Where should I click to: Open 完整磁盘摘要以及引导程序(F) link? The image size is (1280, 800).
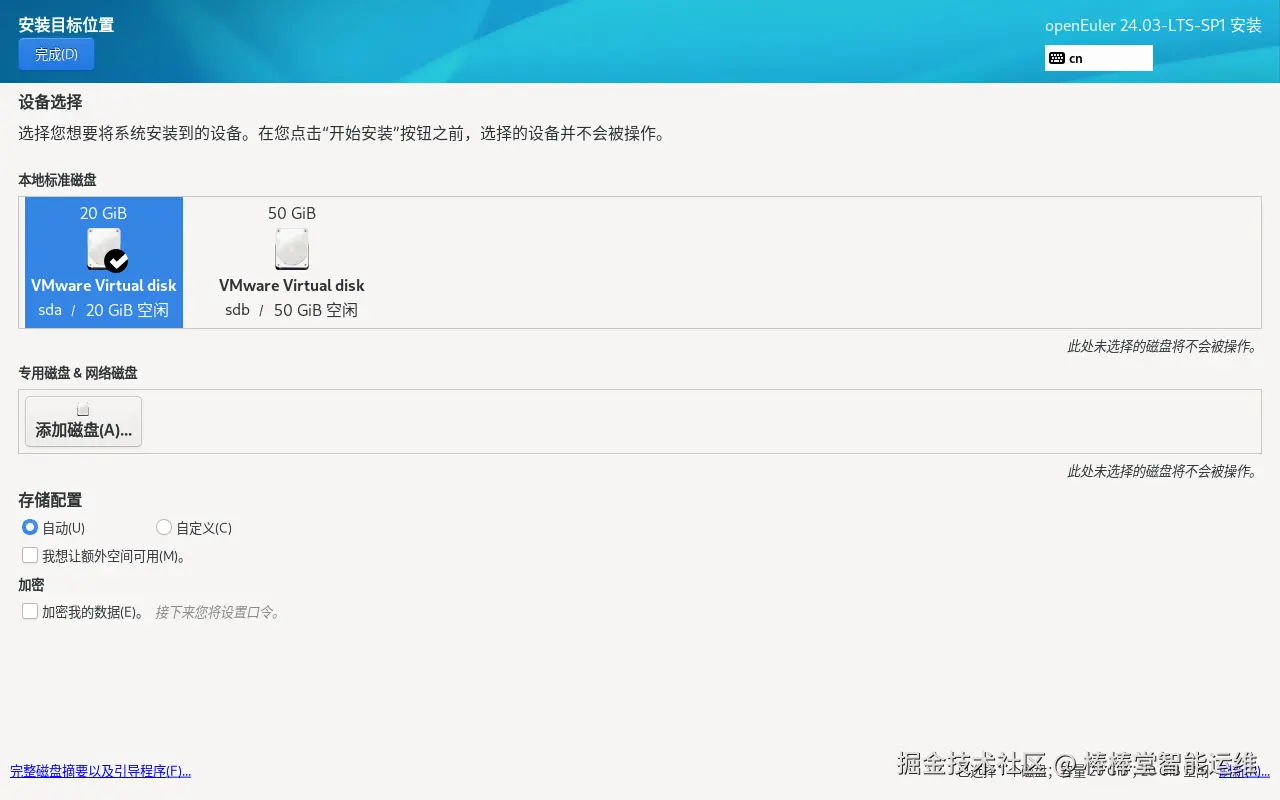(100, 771)
